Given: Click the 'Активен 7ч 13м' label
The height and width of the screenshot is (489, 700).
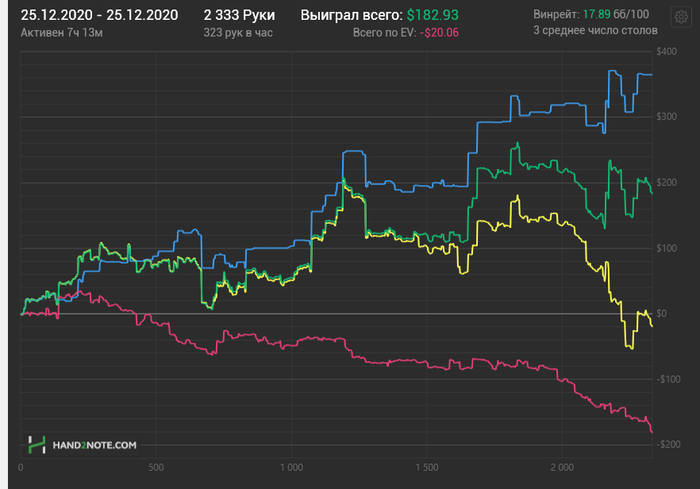Looking at the screenshot, I should pyautogui.click(x=62, y=33).
